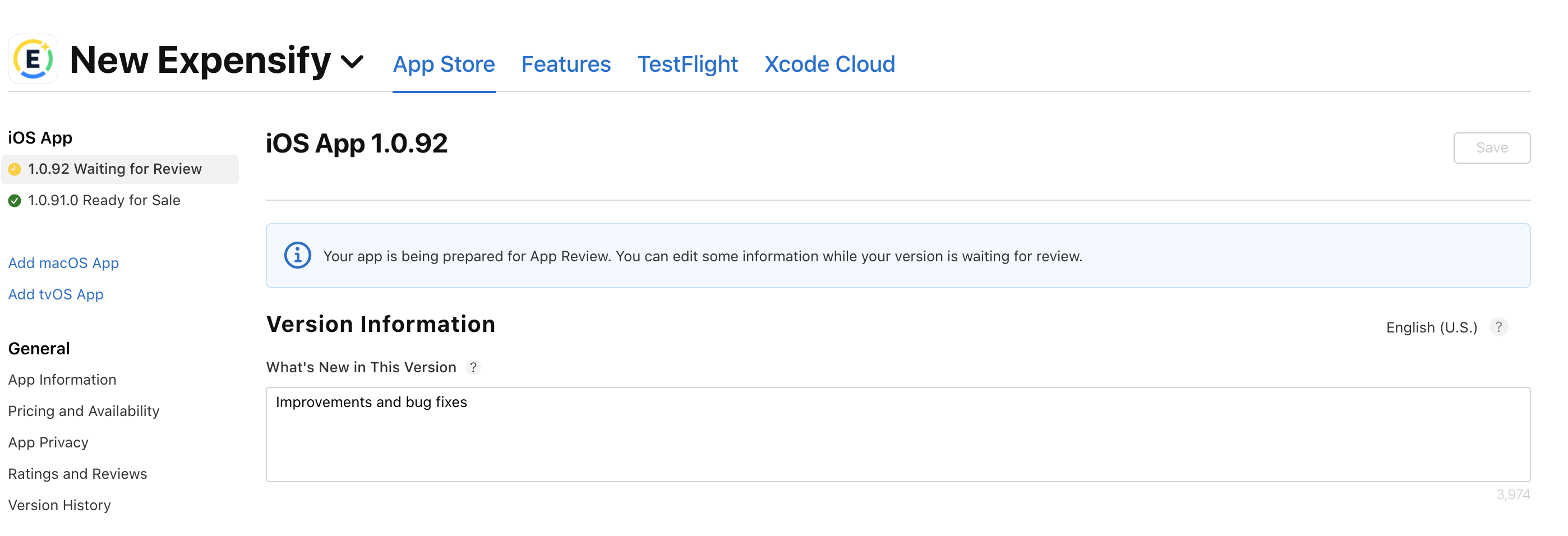Image resolution: width=1568 pixels, height=536 pixels.
Task: Click the General sidebar heading
Action: click(x=39, y=349)
